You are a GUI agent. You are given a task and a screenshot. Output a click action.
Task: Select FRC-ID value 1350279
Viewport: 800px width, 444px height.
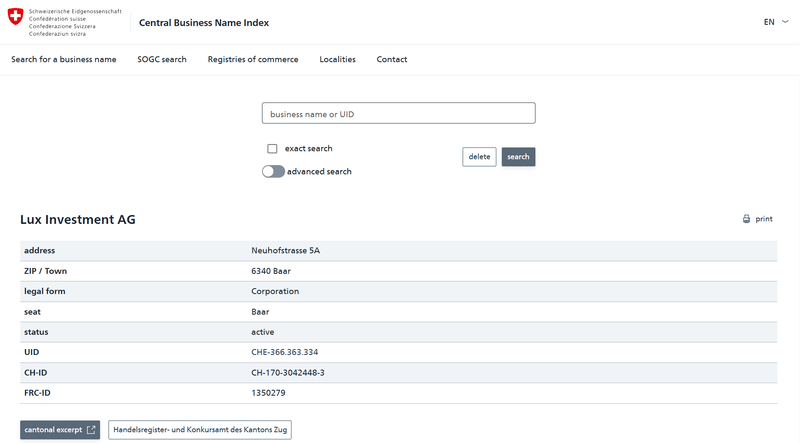pyautogui.click(x=268, y=393)
